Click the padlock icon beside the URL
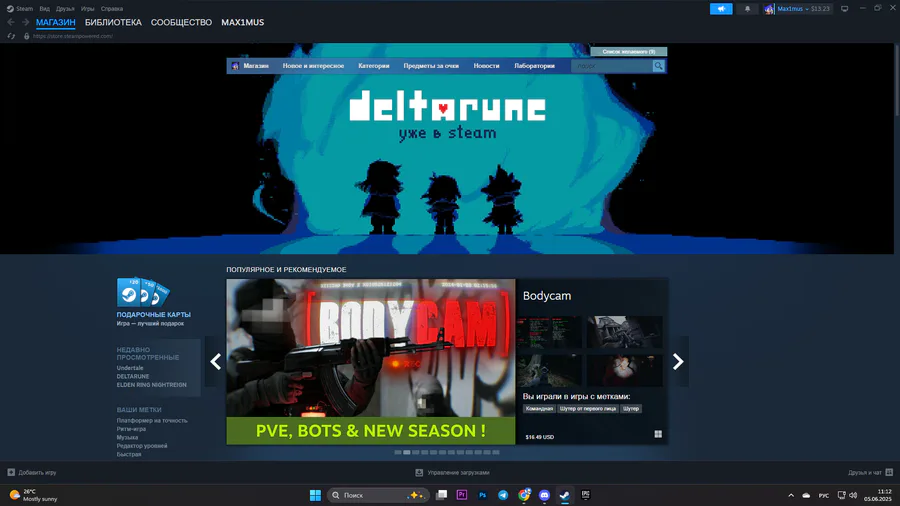The height and width of the screenshot is (506, 900). 26,36
